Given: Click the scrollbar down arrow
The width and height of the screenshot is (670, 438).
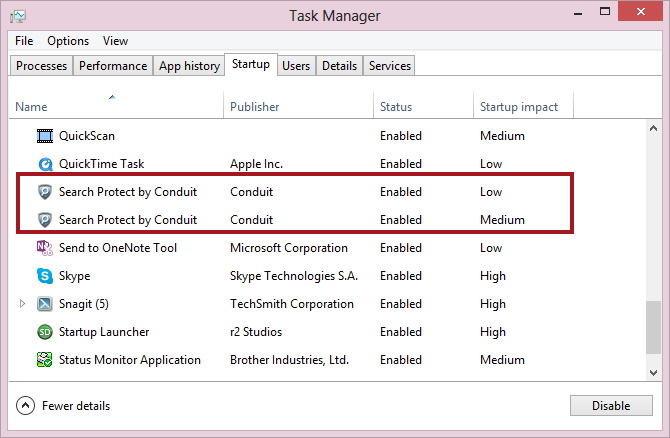Looking at the screenshot, I should (x=653, y=373).
